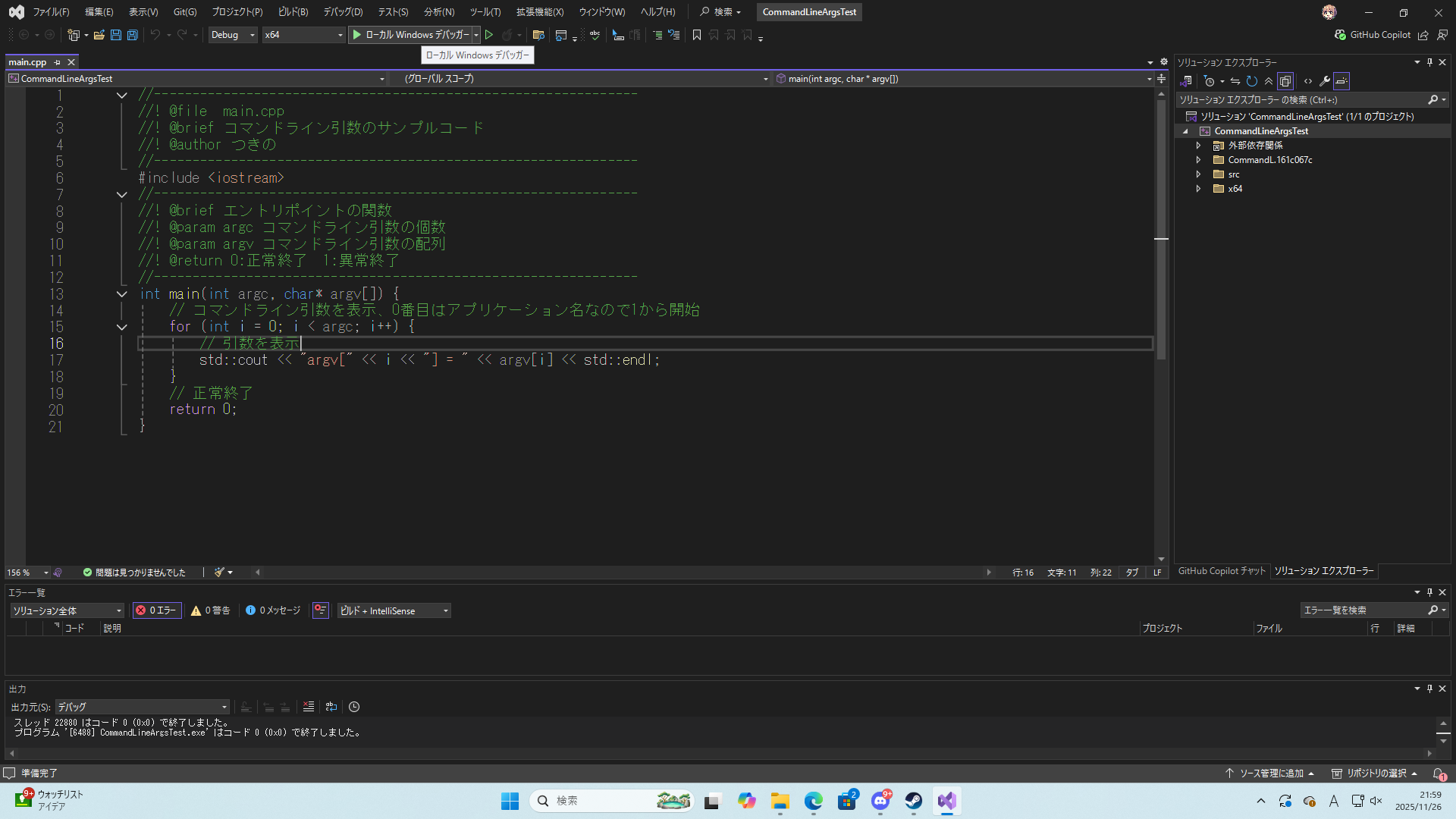Open Steam from the Windows taskbar
The image size is (1456, 819).
click(914, 801)
